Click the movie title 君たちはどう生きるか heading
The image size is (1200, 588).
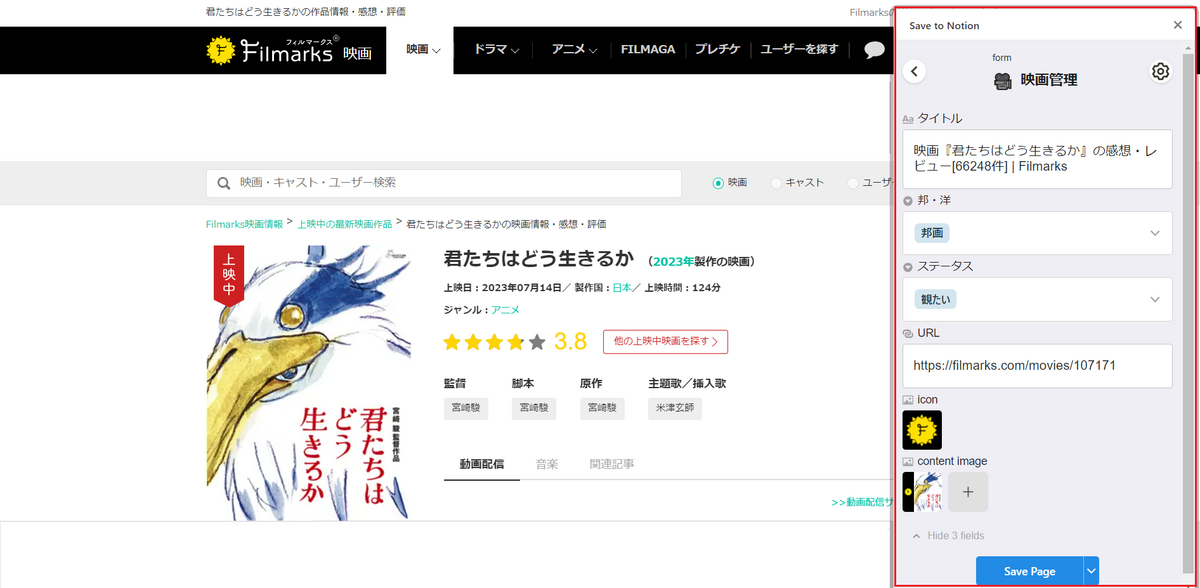538,259
